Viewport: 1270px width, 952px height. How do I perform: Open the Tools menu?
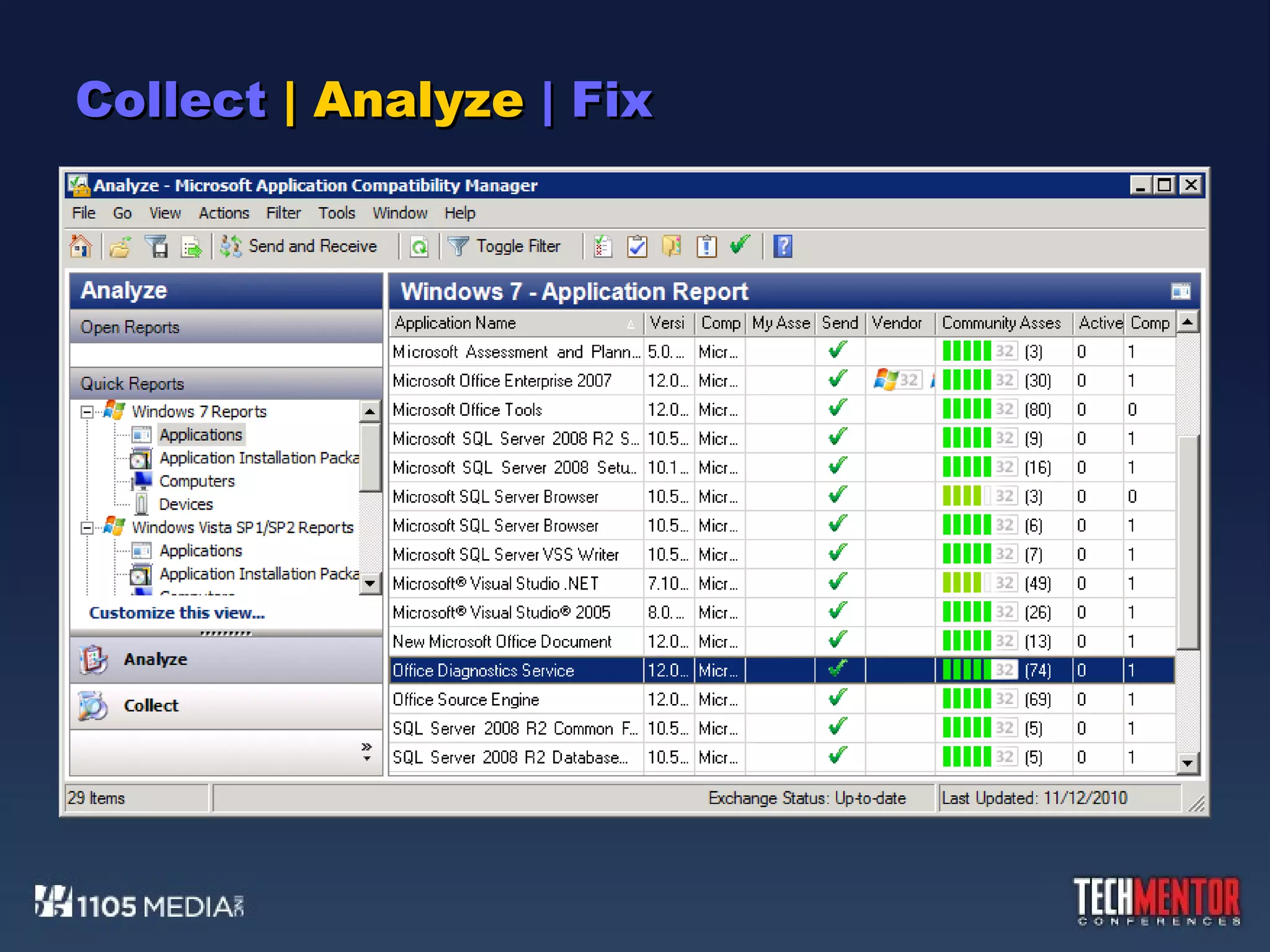[337, 213]
